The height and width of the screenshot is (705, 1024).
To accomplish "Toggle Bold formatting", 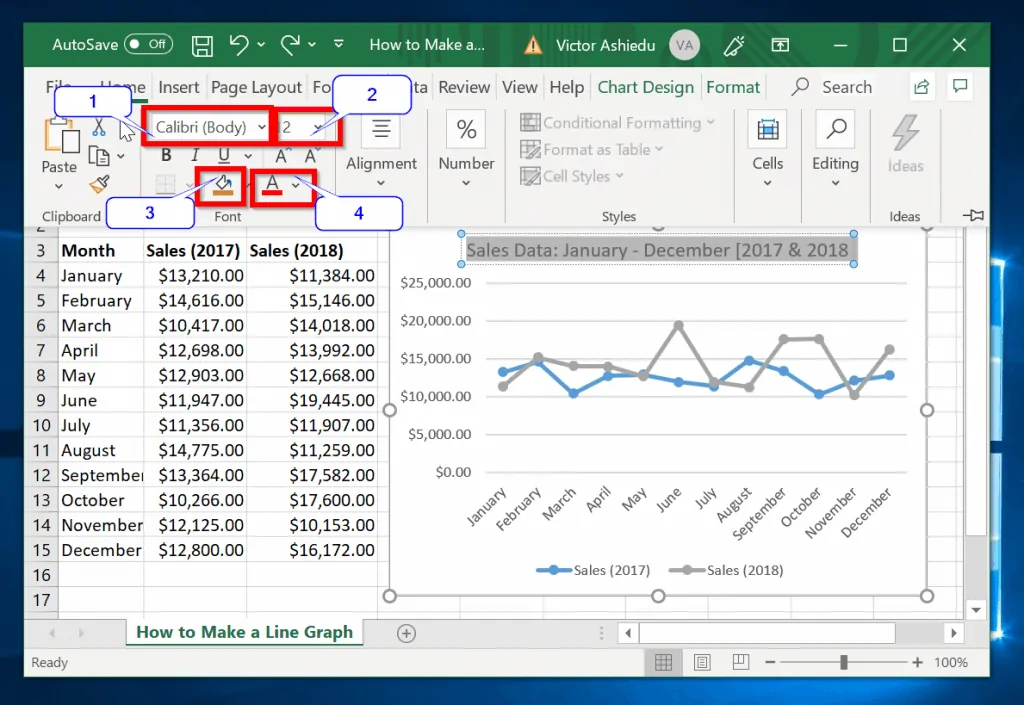I will coord(166,156).
